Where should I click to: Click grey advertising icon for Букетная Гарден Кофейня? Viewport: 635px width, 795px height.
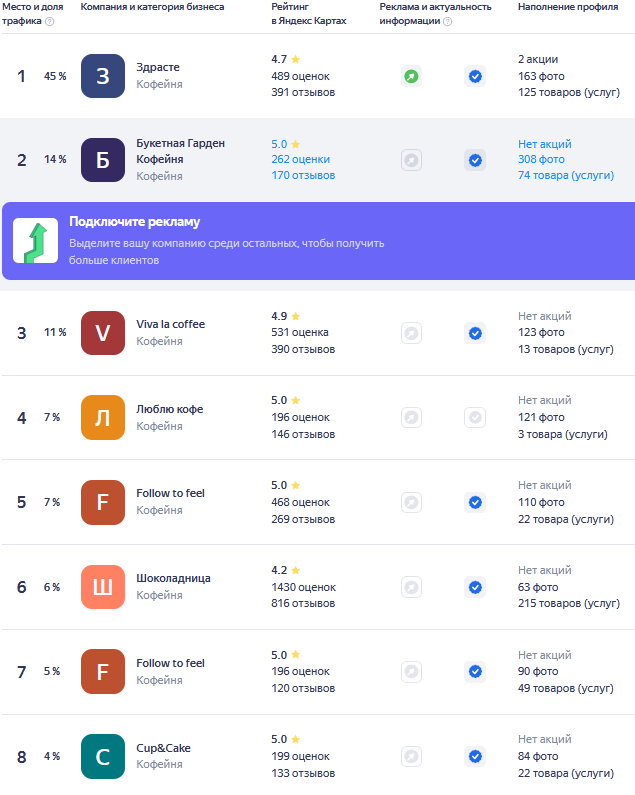(x=411, y=160)
